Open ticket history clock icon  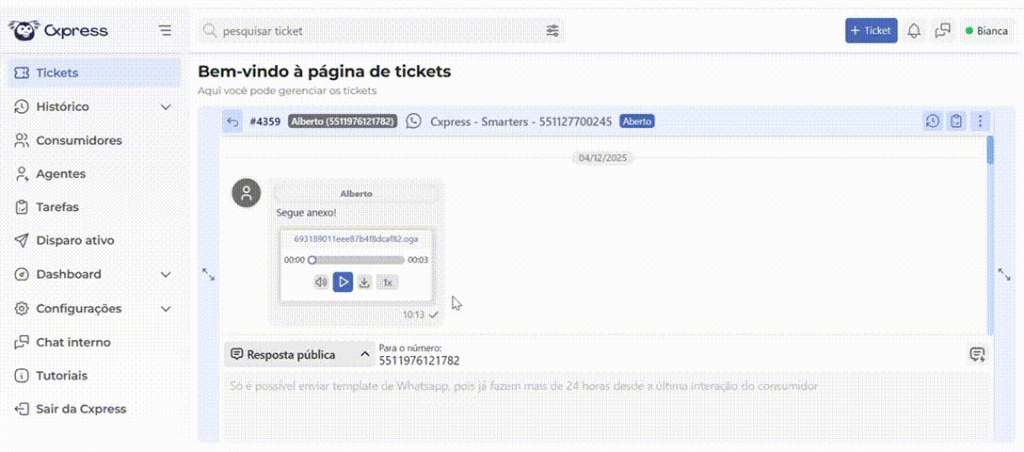point(932,121)
